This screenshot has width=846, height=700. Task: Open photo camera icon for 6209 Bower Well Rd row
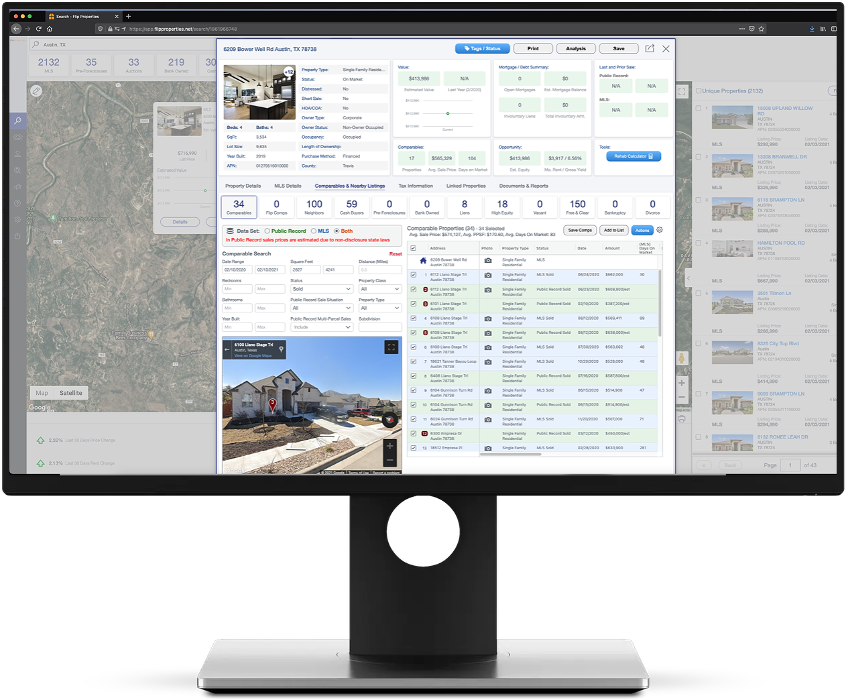point(488,260)
